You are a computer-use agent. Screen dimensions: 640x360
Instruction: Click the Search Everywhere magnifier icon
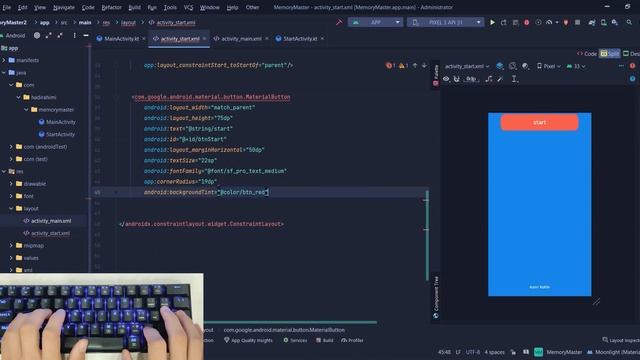[629, 22]
